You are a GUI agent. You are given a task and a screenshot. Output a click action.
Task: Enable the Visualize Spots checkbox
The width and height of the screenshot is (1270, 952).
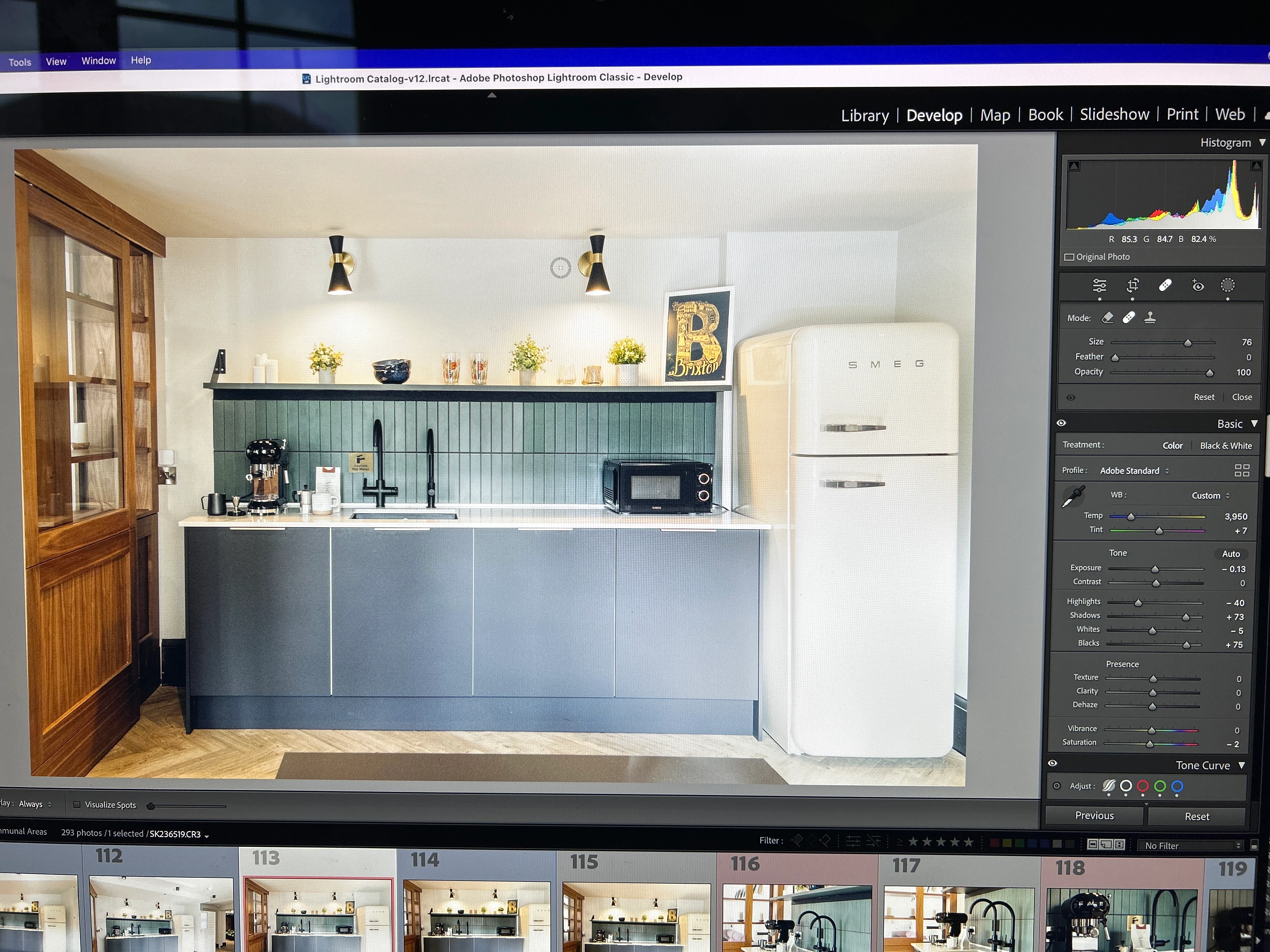(77, 805)
